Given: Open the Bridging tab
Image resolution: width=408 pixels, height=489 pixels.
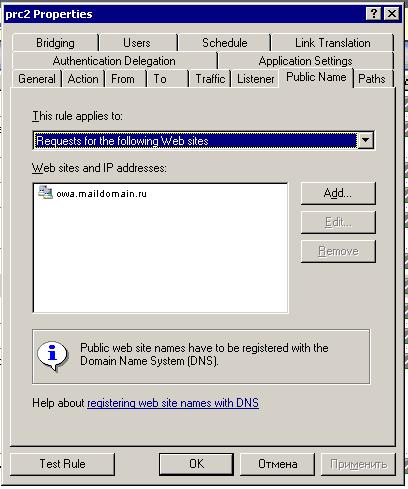Looking at the screenshot, I should 55,43.
